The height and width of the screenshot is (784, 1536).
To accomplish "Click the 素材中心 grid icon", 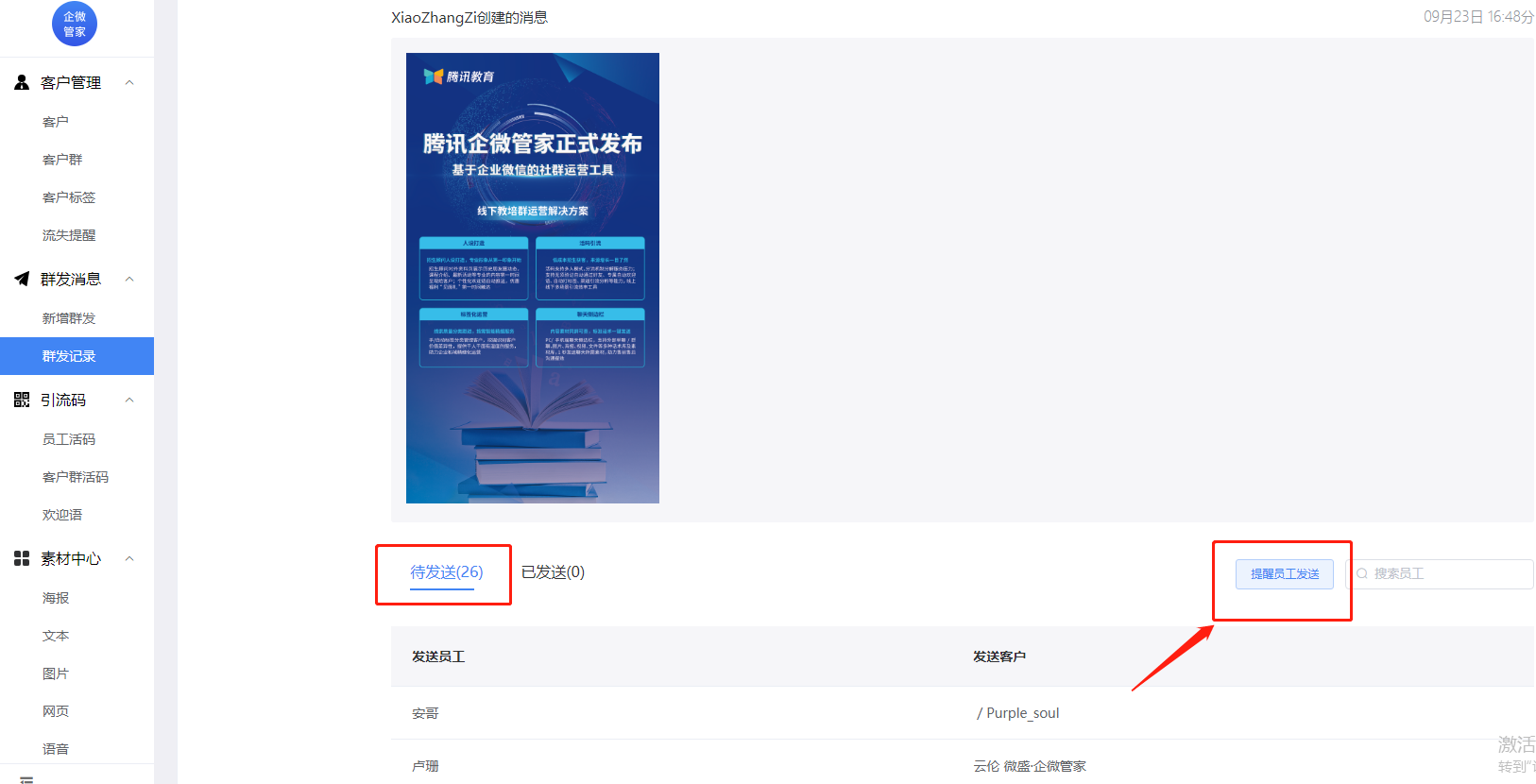I will tap(22, 558).
